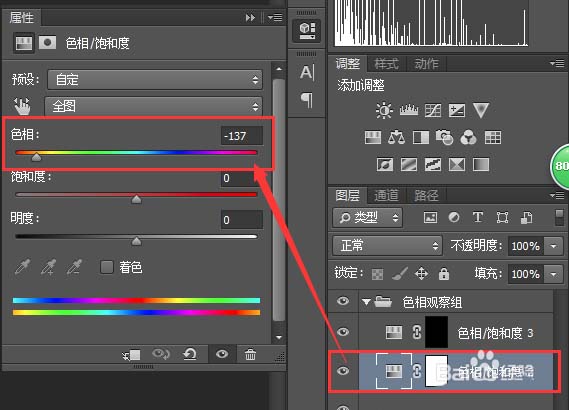Click the 饱和度 saturation slider handle

point(136,199)
